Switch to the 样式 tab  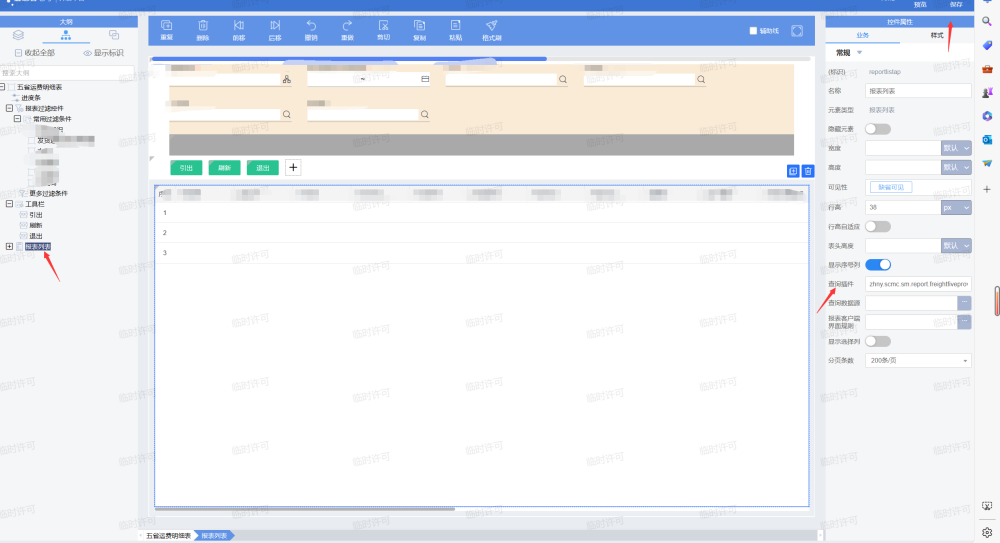pyautogui.click(x=936, y=35)
